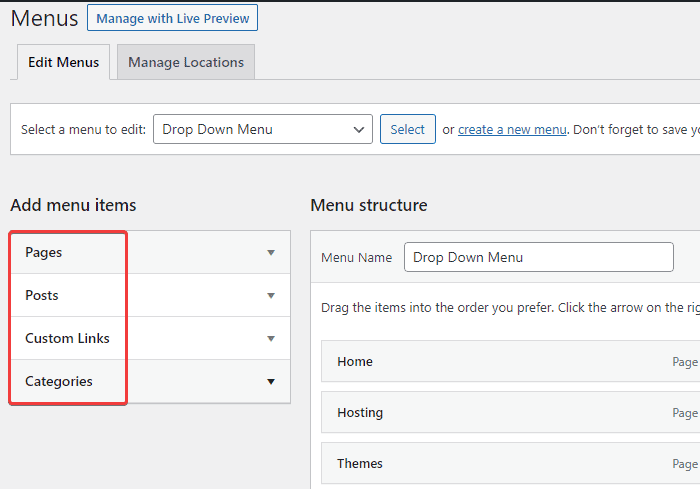Open the menu selection dropdown
700x489 pixels.
[263, 129]
